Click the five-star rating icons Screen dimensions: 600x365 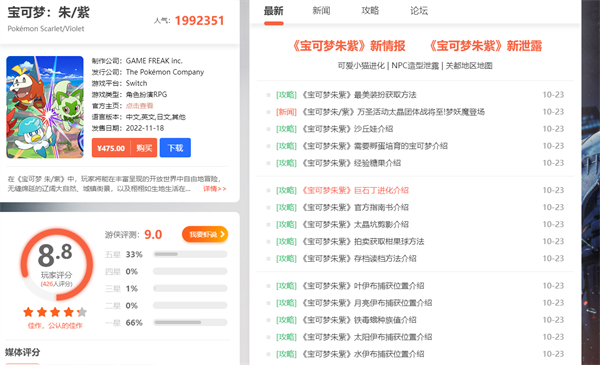click(55, 312)
